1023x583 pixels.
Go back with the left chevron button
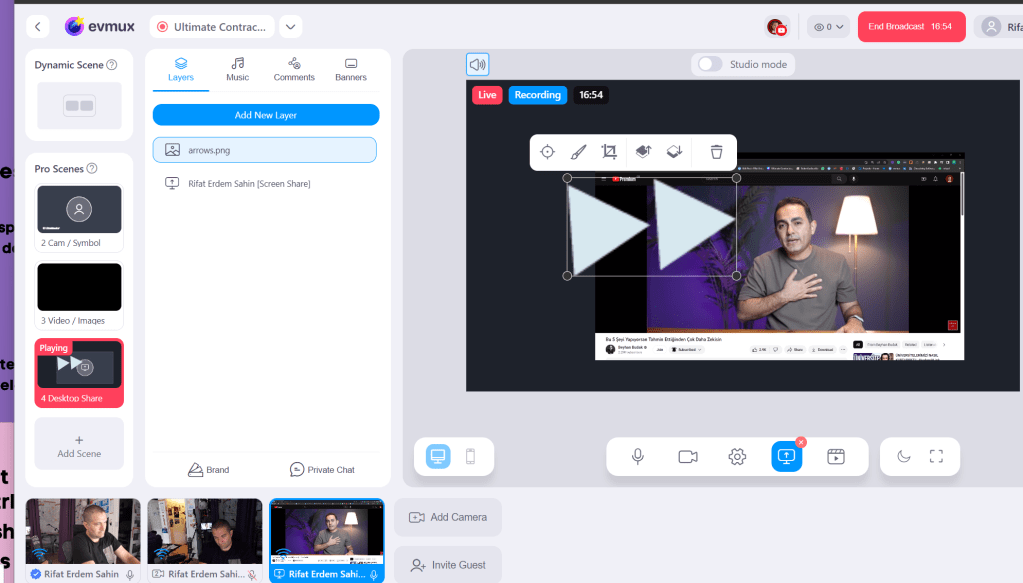click(x=38, y=27)
